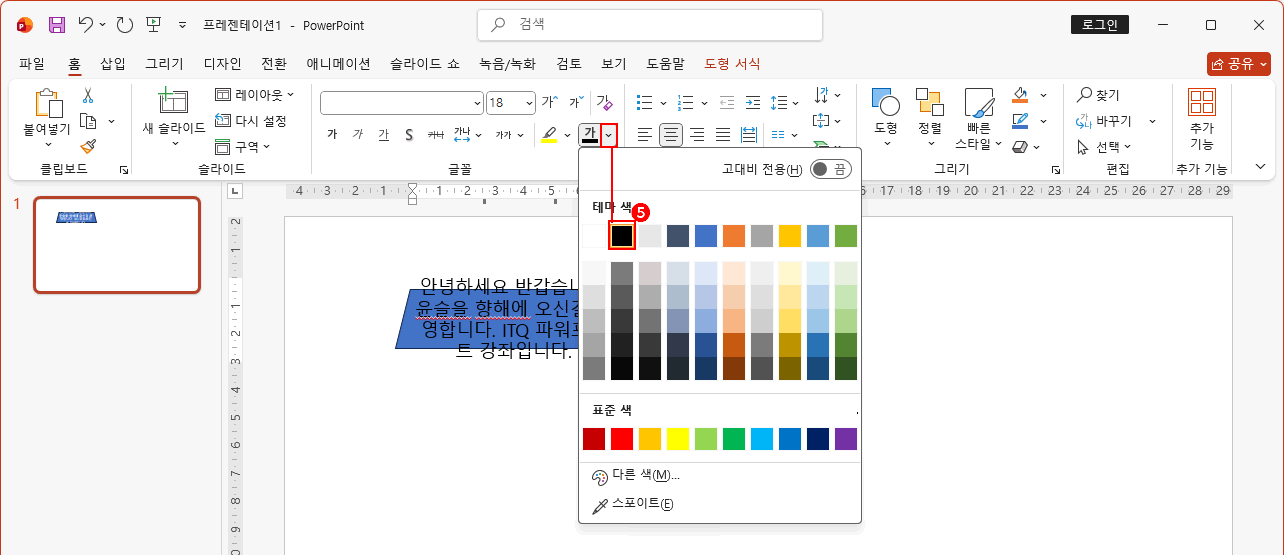Toggle bold 가 formatting
1284x555 pixels.
(332, 134)
